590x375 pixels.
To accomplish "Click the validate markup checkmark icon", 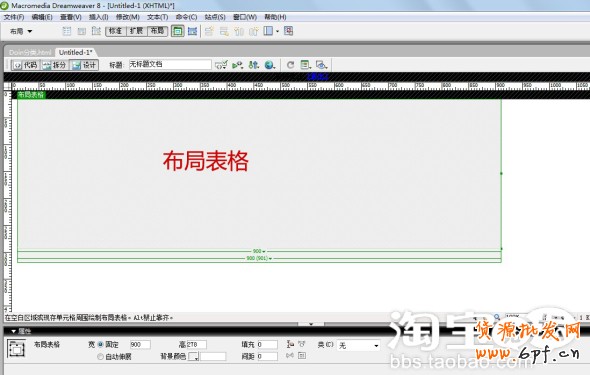I will [221, 65].
